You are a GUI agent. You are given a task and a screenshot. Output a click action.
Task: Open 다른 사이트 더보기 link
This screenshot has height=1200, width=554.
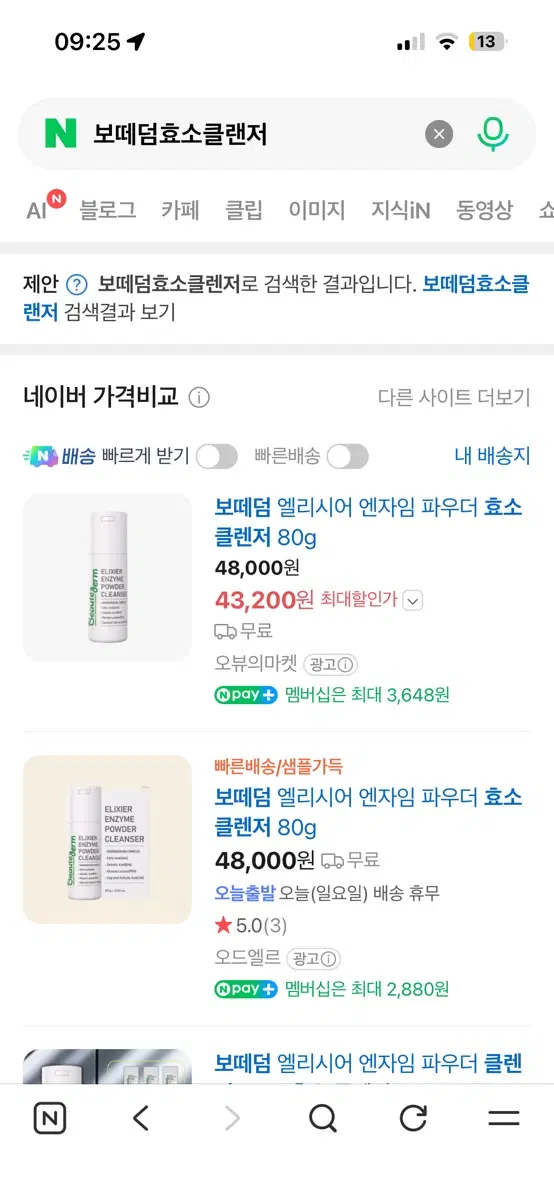click(x=454, y=397)
